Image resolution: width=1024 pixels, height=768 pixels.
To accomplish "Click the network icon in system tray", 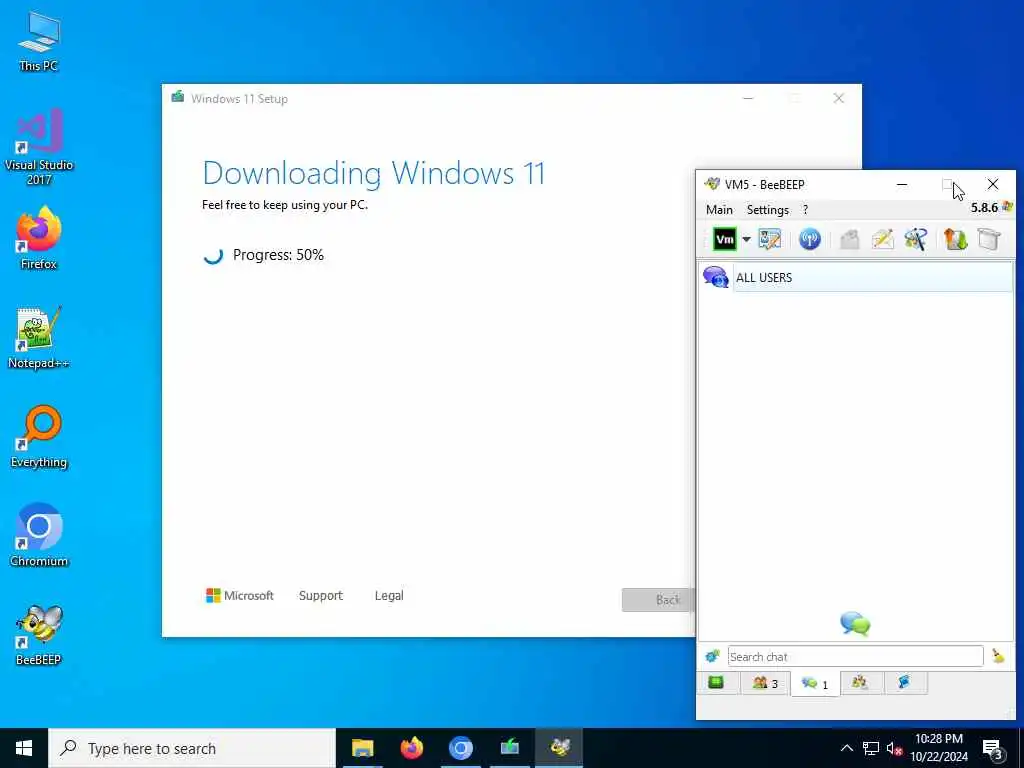I will 871,748.
